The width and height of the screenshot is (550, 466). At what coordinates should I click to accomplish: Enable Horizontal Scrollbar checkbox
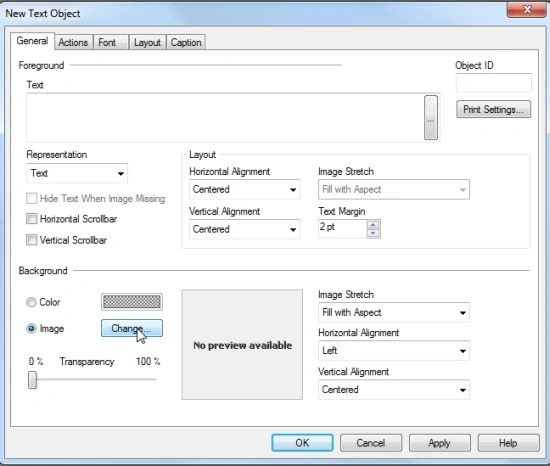(32, 219)
